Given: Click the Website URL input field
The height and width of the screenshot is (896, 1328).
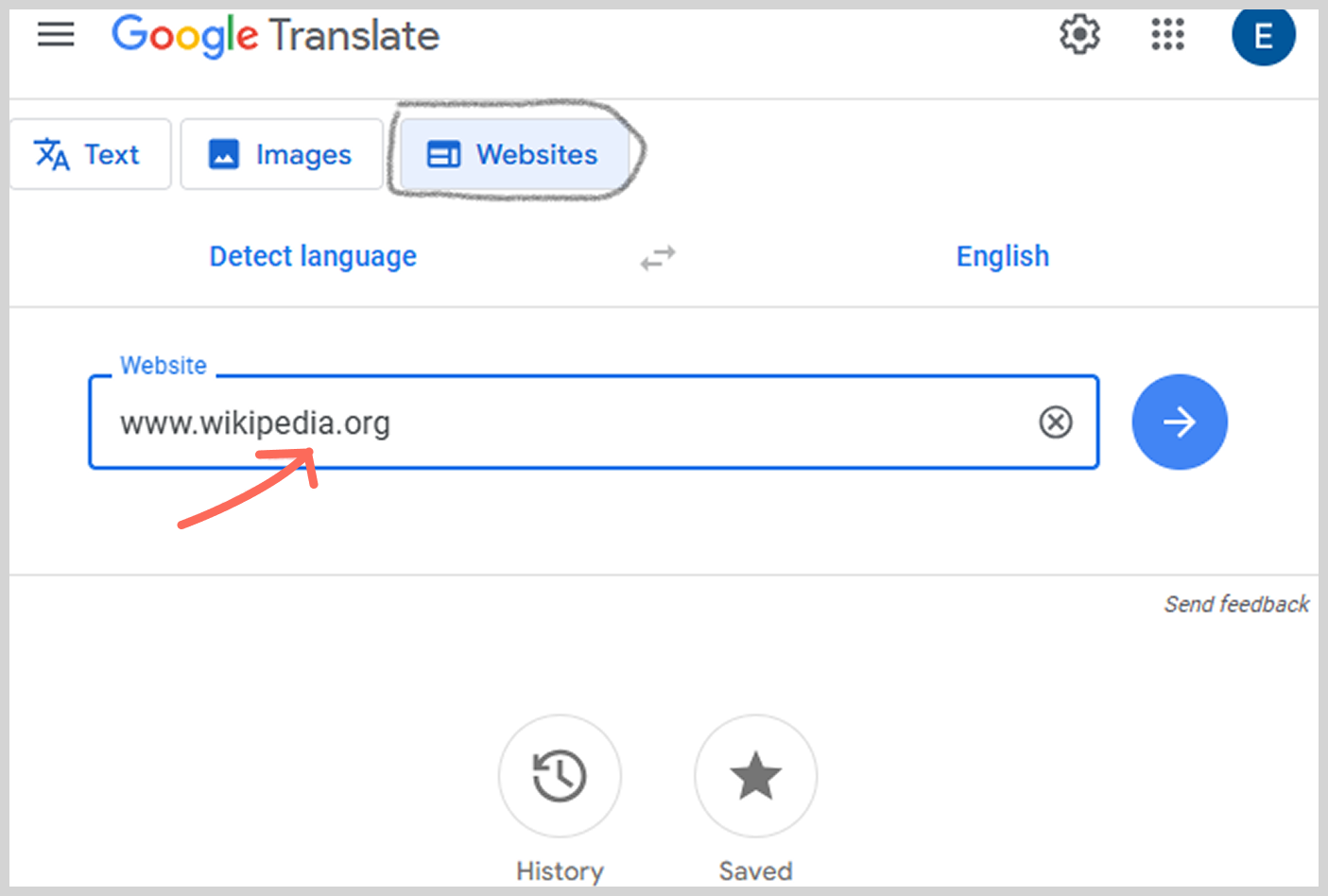Looking at the screenshot, I should tap(567, 422).
